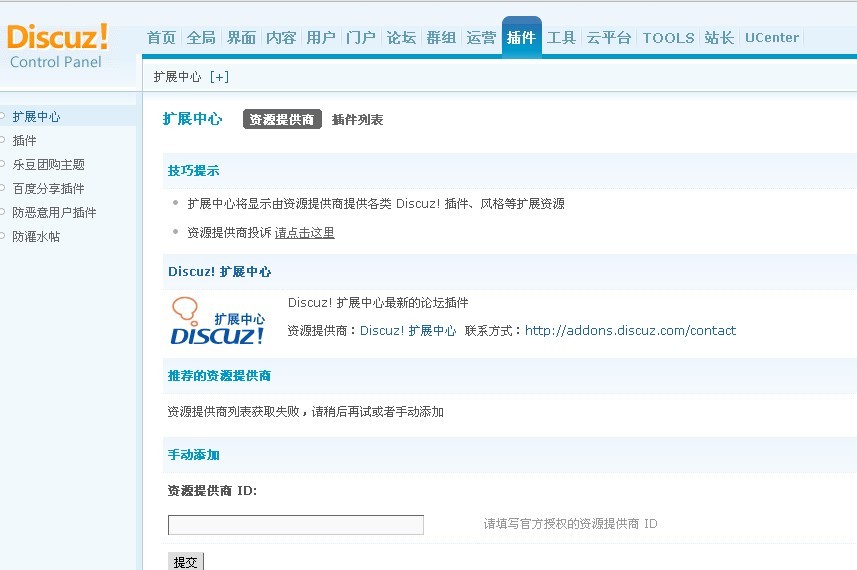Screen dimensions: 857x570
Task: Click the 请点击这里 complaint link
Action: (x=304, y=233)
